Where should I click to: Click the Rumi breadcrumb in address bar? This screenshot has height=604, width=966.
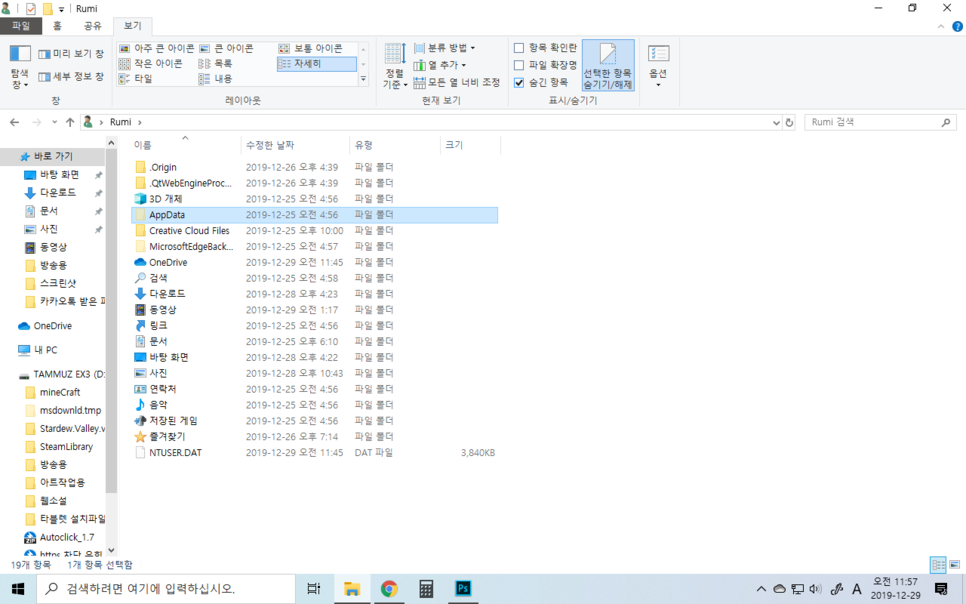[x=121, y=123]
